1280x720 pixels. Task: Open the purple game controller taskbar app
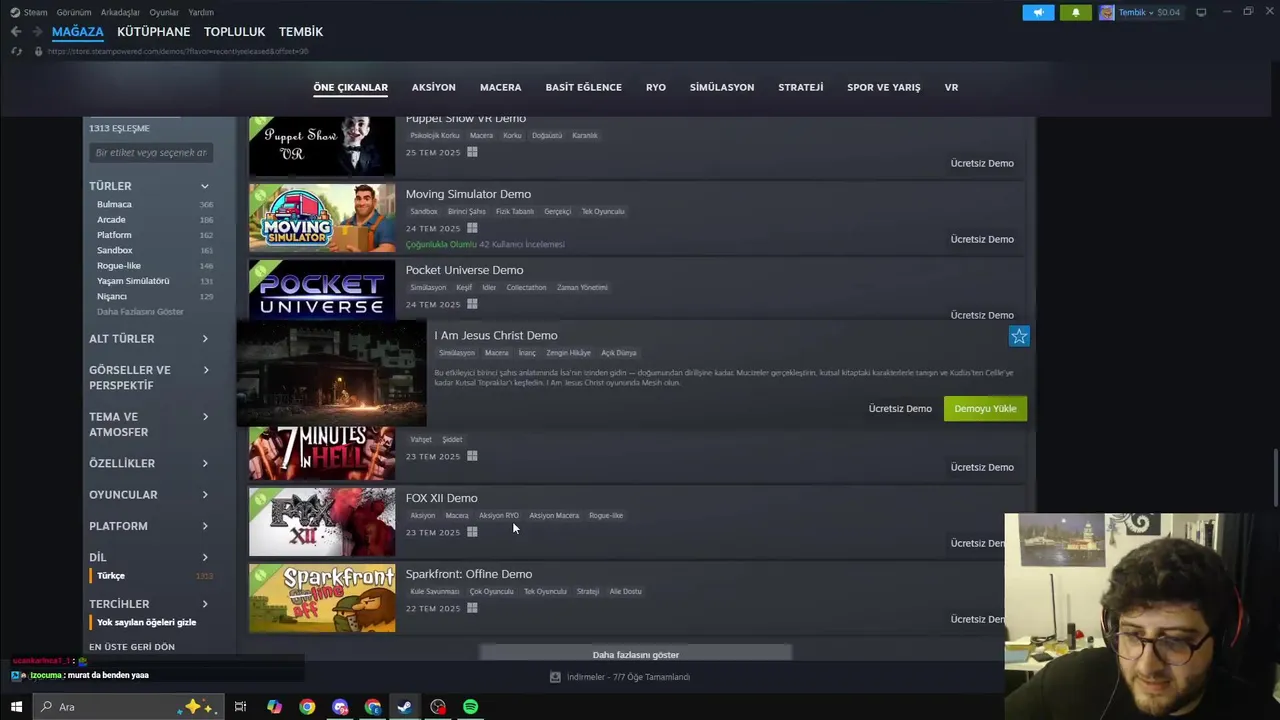[340, 707]
